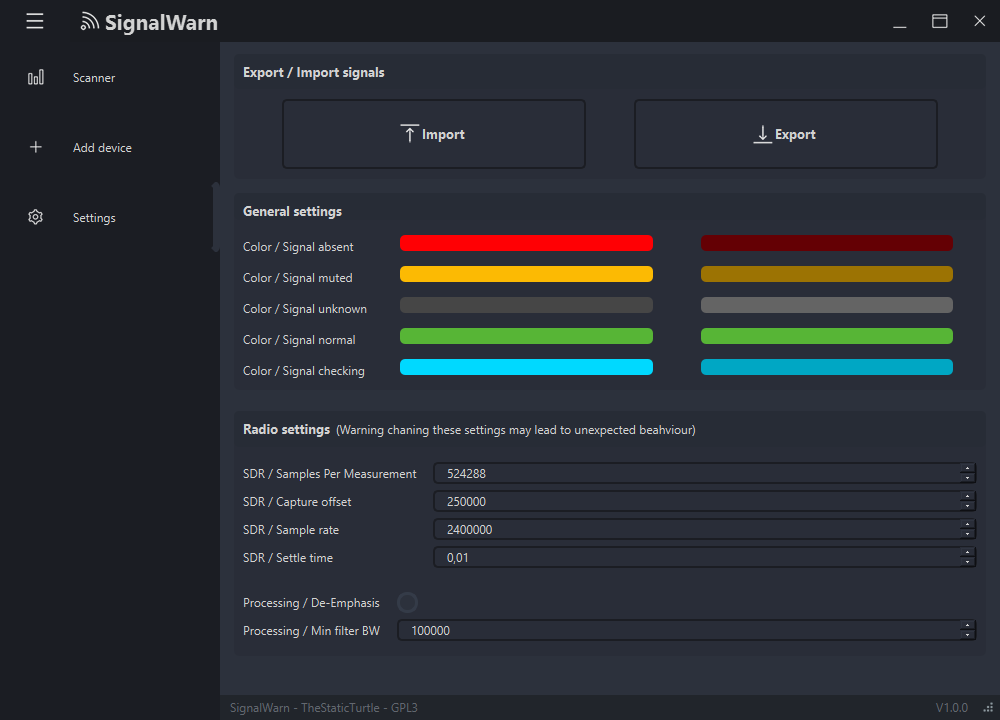
Task: Click the Export signals button
Action: pos(785,133)
